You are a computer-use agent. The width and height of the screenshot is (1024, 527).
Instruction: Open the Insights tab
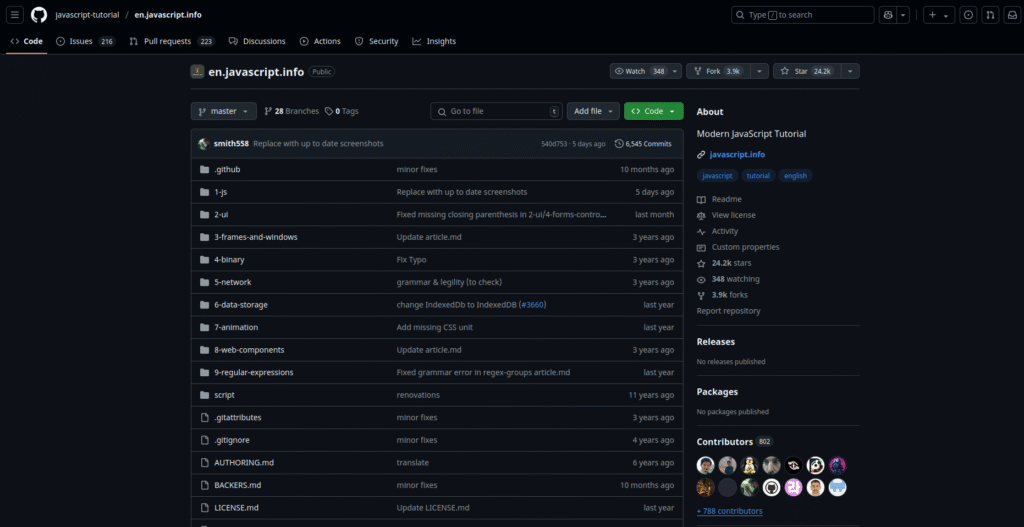(434, 41)
